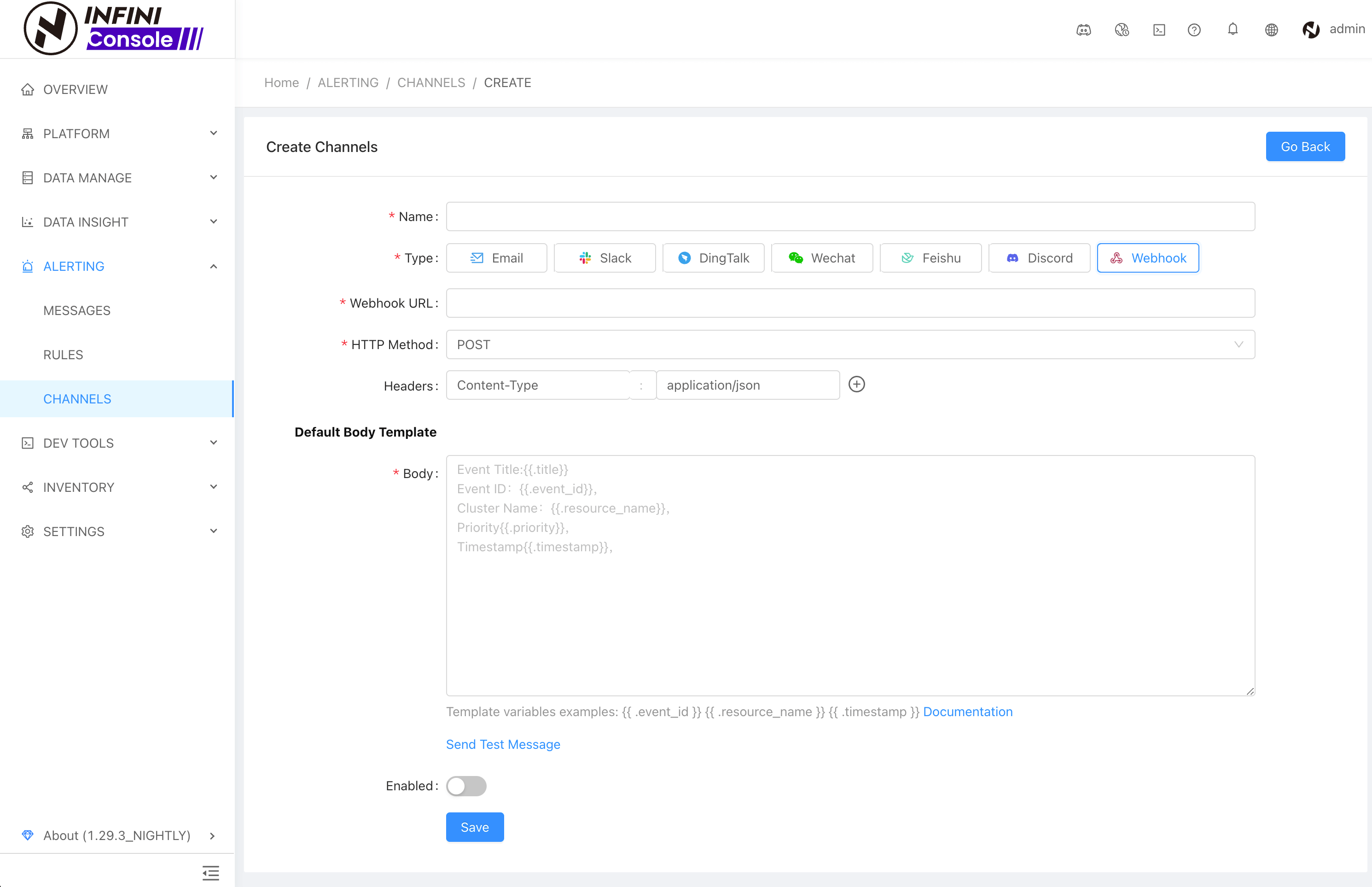Viewport: 1372px width, 887px height.
Task: Open the HTTP Method POST dropdown
Action: [x=850, y=344]
